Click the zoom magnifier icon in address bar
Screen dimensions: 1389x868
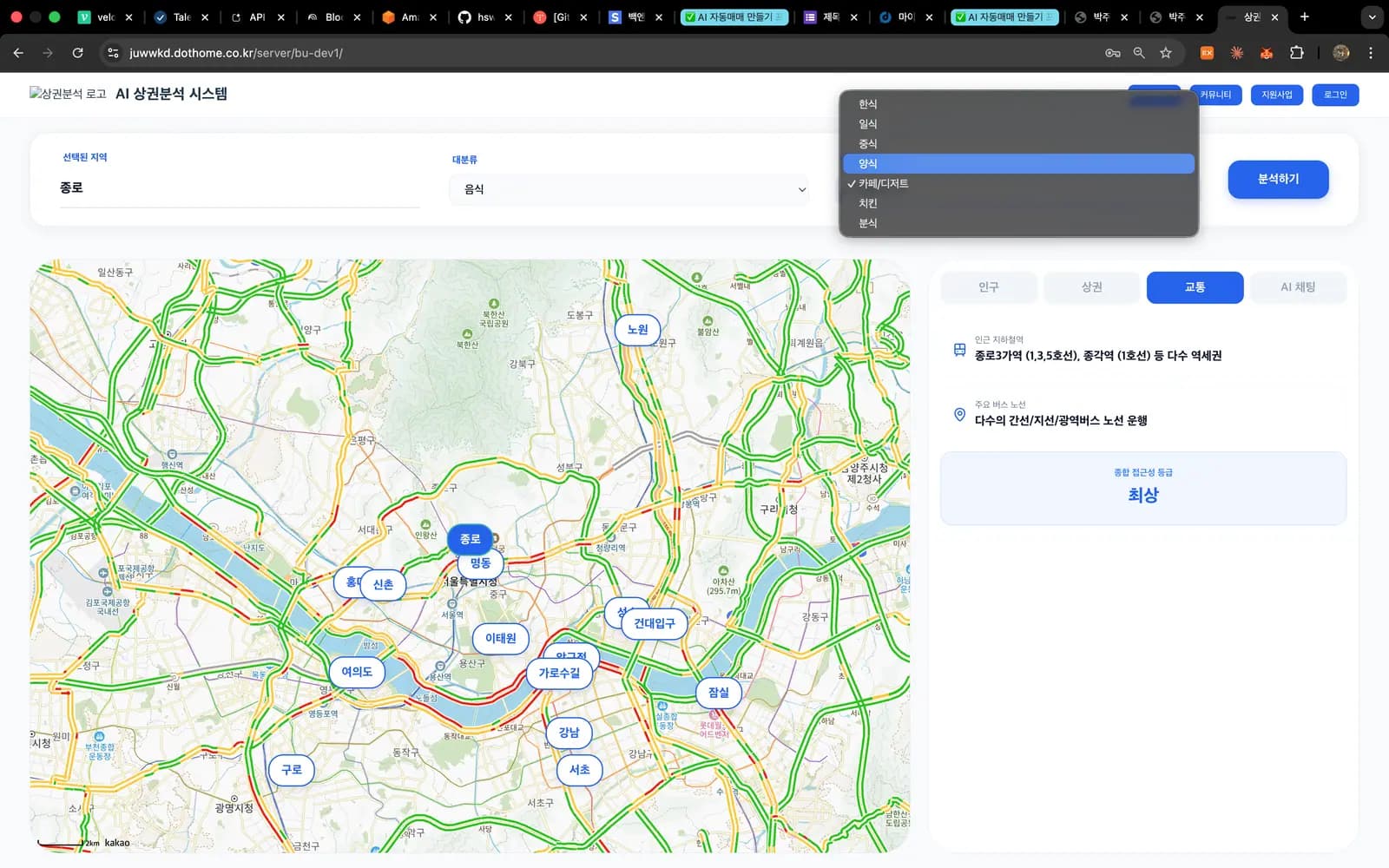[1139, 53]
